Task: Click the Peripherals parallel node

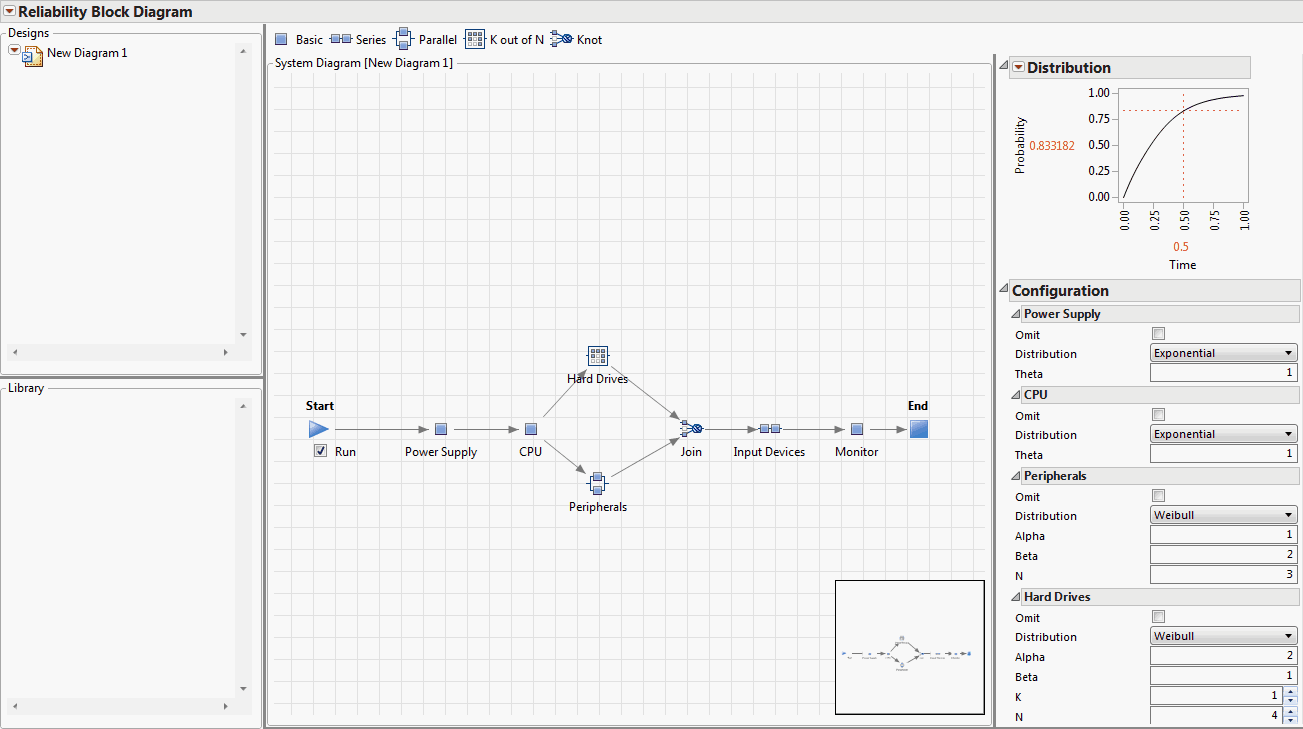Action: [597, 483]
